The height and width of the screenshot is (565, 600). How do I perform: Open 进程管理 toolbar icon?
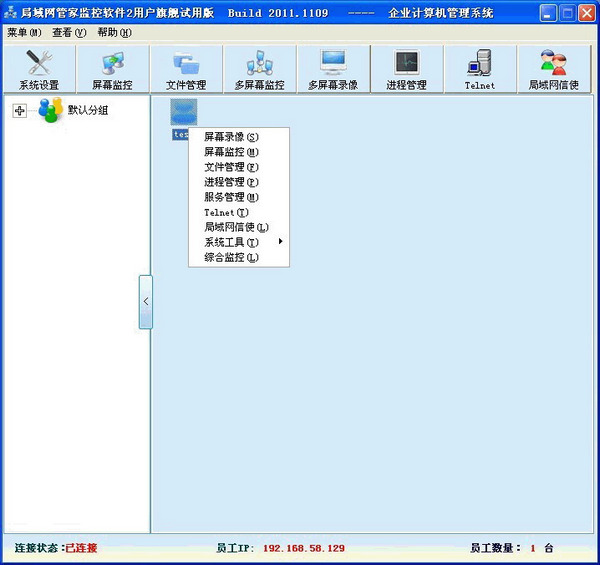click(406, 69)
